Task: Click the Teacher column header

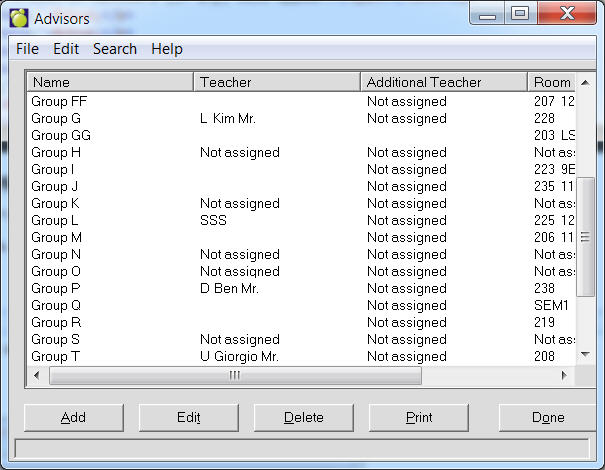Action: 277,82
